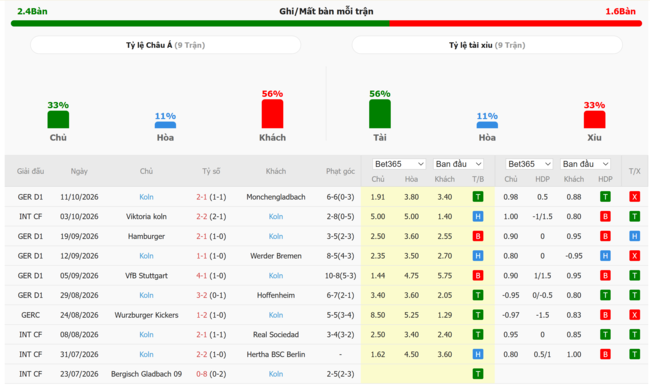The image size is (650, 385).
Task: Click blue H result icon in Hertha BSC Berlin row T/B column
Action: (478, 354)
